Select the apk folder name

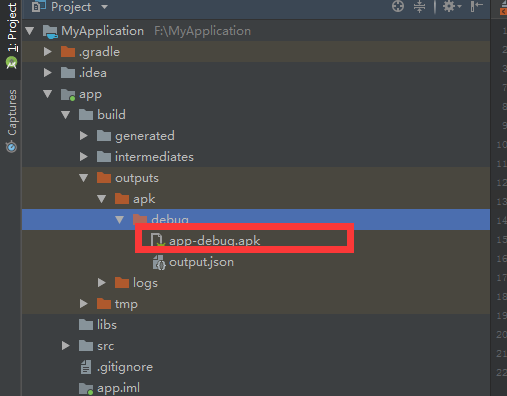(x=144, y=200)
